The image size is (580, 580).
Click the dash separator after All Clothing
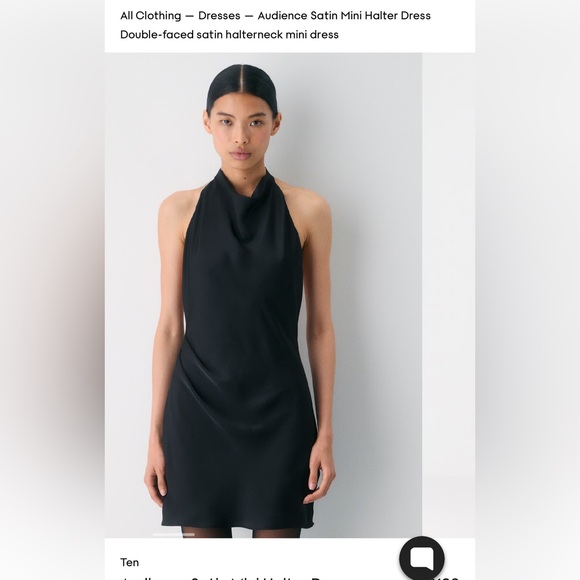(189, 16)
